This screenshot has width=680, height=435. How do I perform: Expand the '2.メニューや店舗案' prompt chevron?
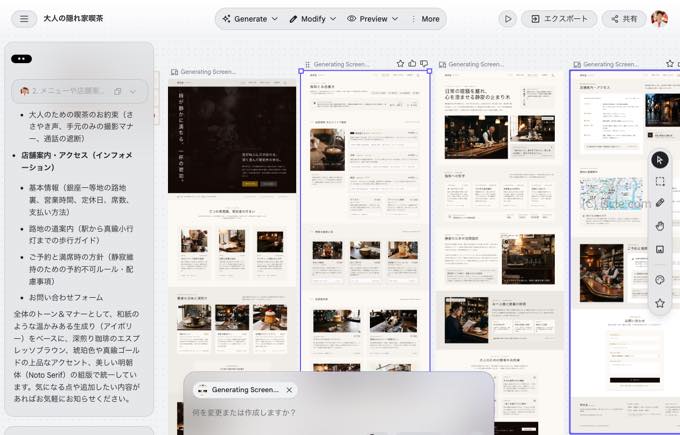click(133, 92)
